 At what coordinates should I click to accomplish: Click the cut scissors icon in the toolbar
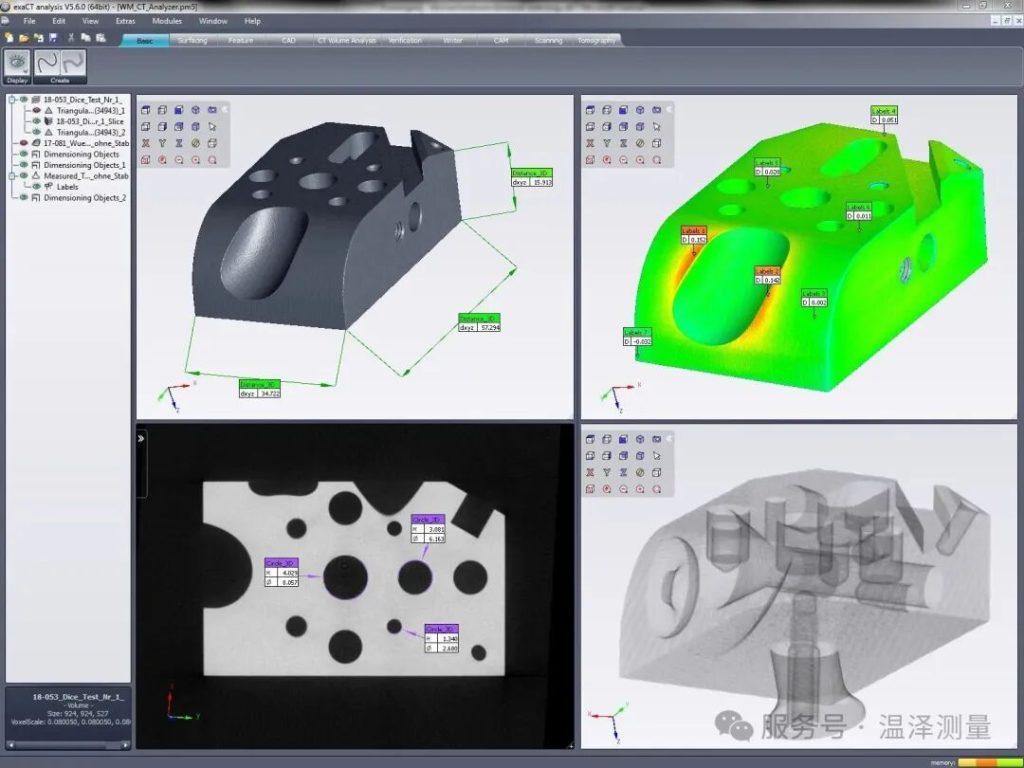point(71,38)
